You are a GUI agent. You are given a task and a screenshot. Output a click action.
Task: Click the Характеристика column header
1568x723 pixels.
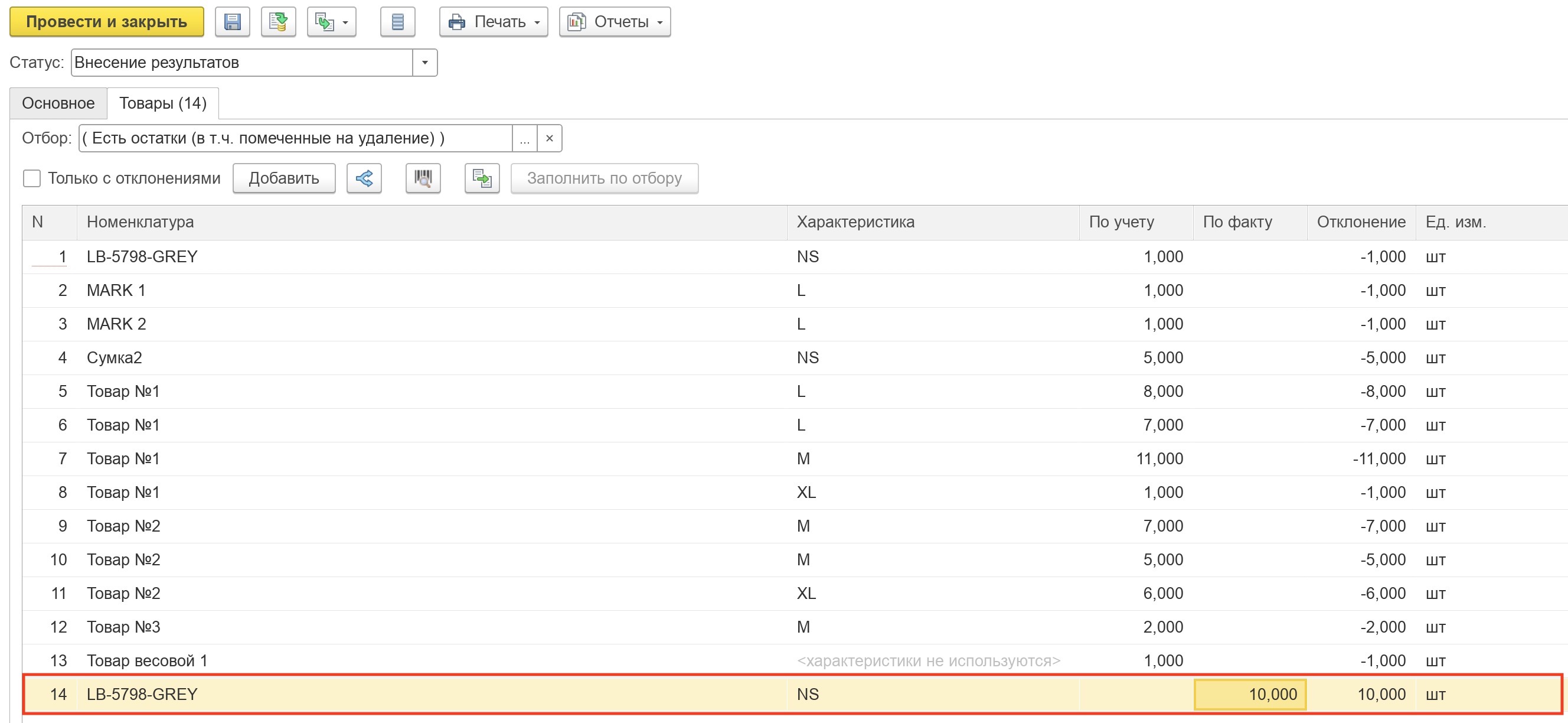(933, 222)
